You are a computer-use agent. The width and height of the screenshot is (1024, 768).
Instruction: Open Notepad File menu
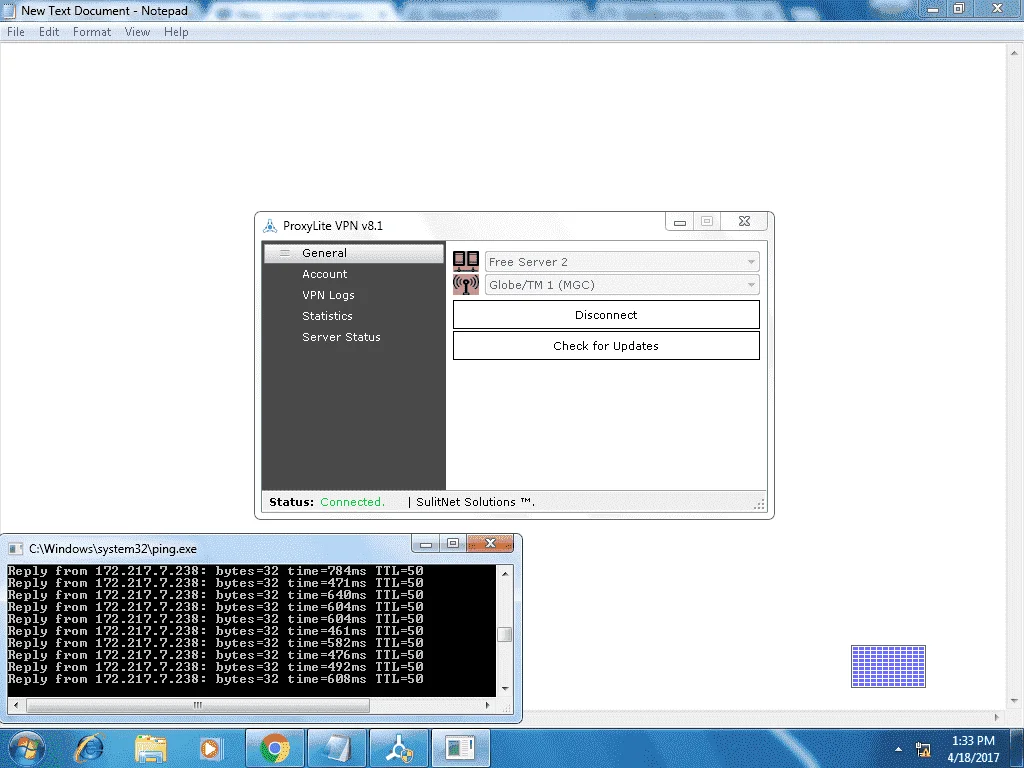(x=16, y=32)
